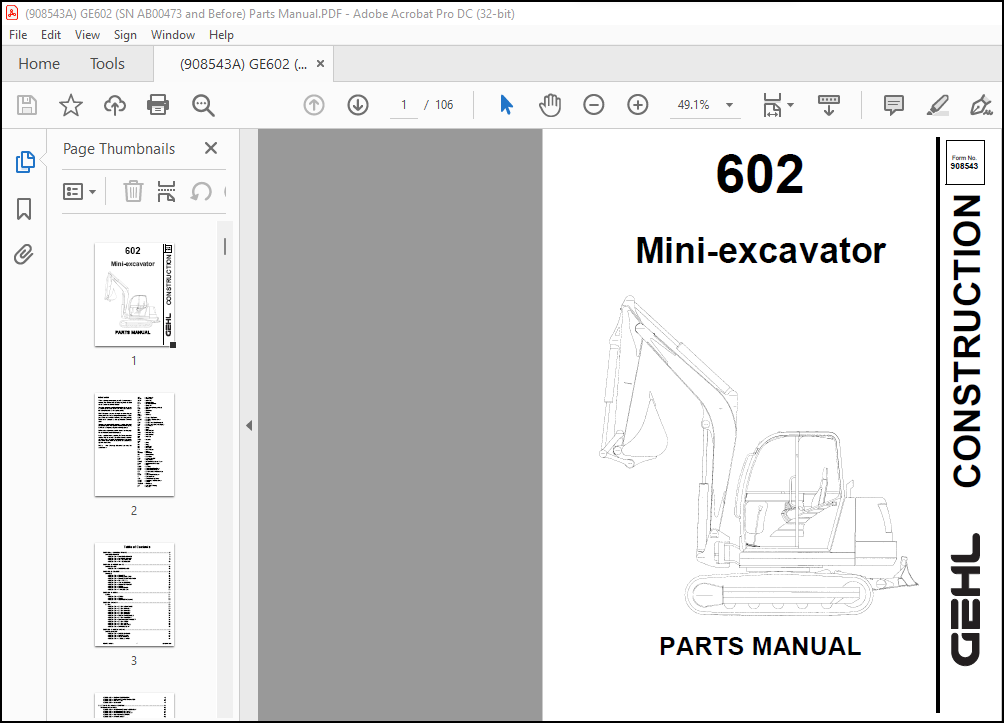
Task: Switch to the Home tab
Action: tap(39, 63)
